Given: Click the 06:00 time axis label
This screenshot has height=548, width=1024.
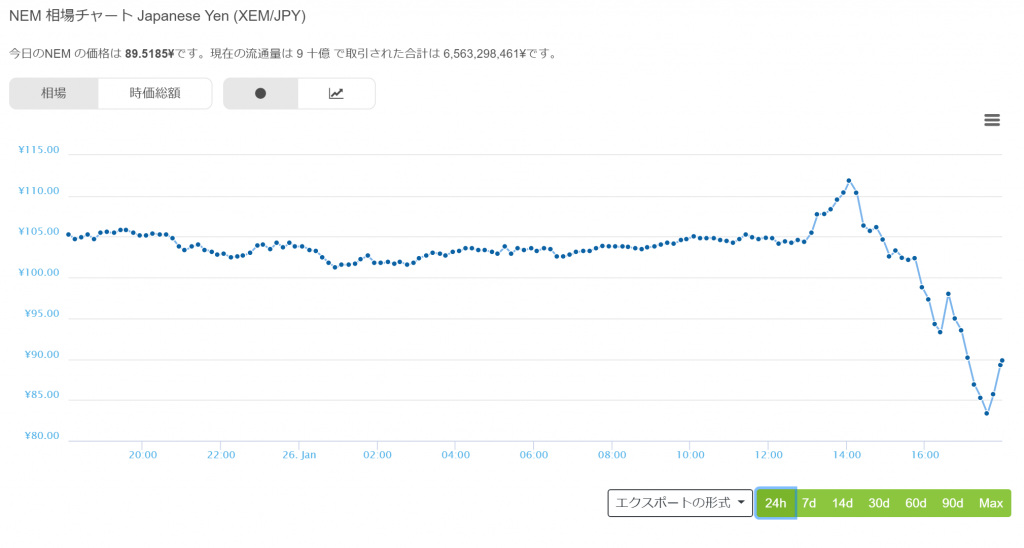Looking at the screenshot, I should click(534, 455).
